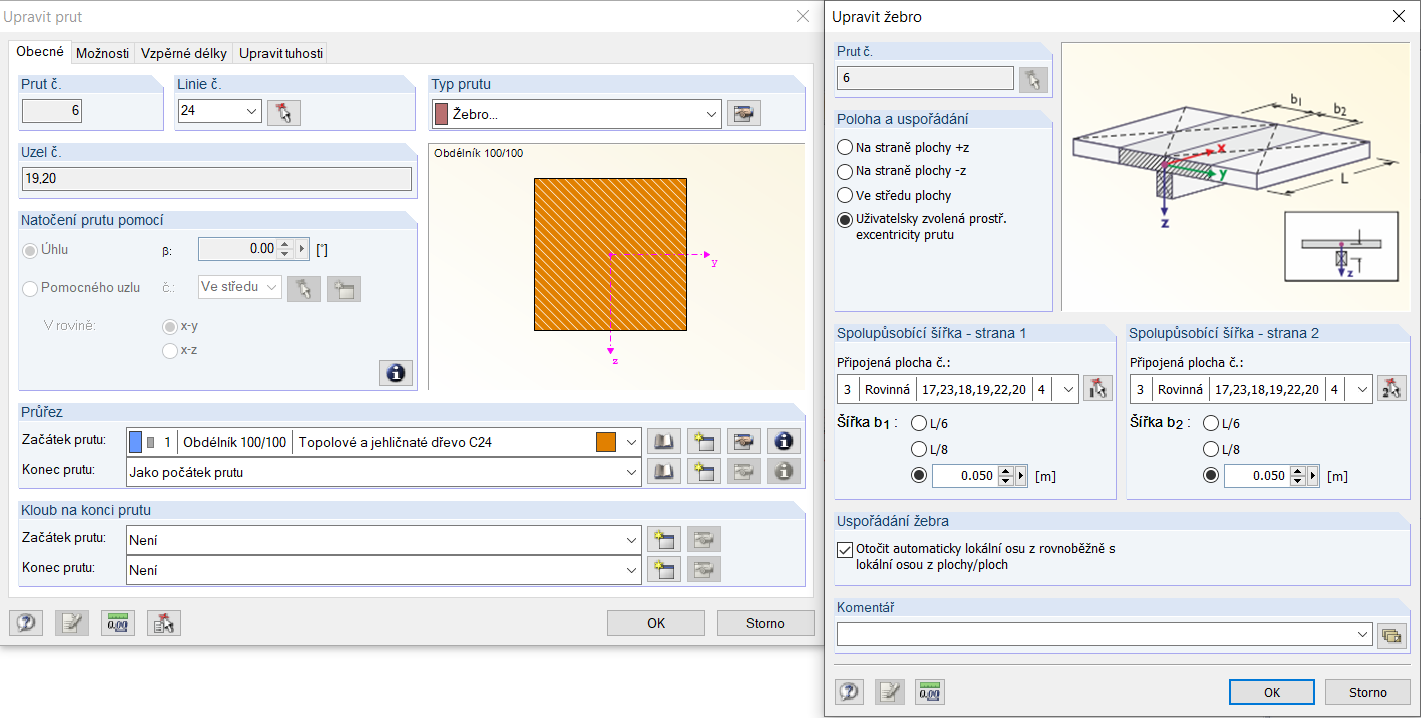The height and width of the screenshot is (718, 1421).
Task: Pick line graphically next to Linie č. dropdown
Action: 284,112
